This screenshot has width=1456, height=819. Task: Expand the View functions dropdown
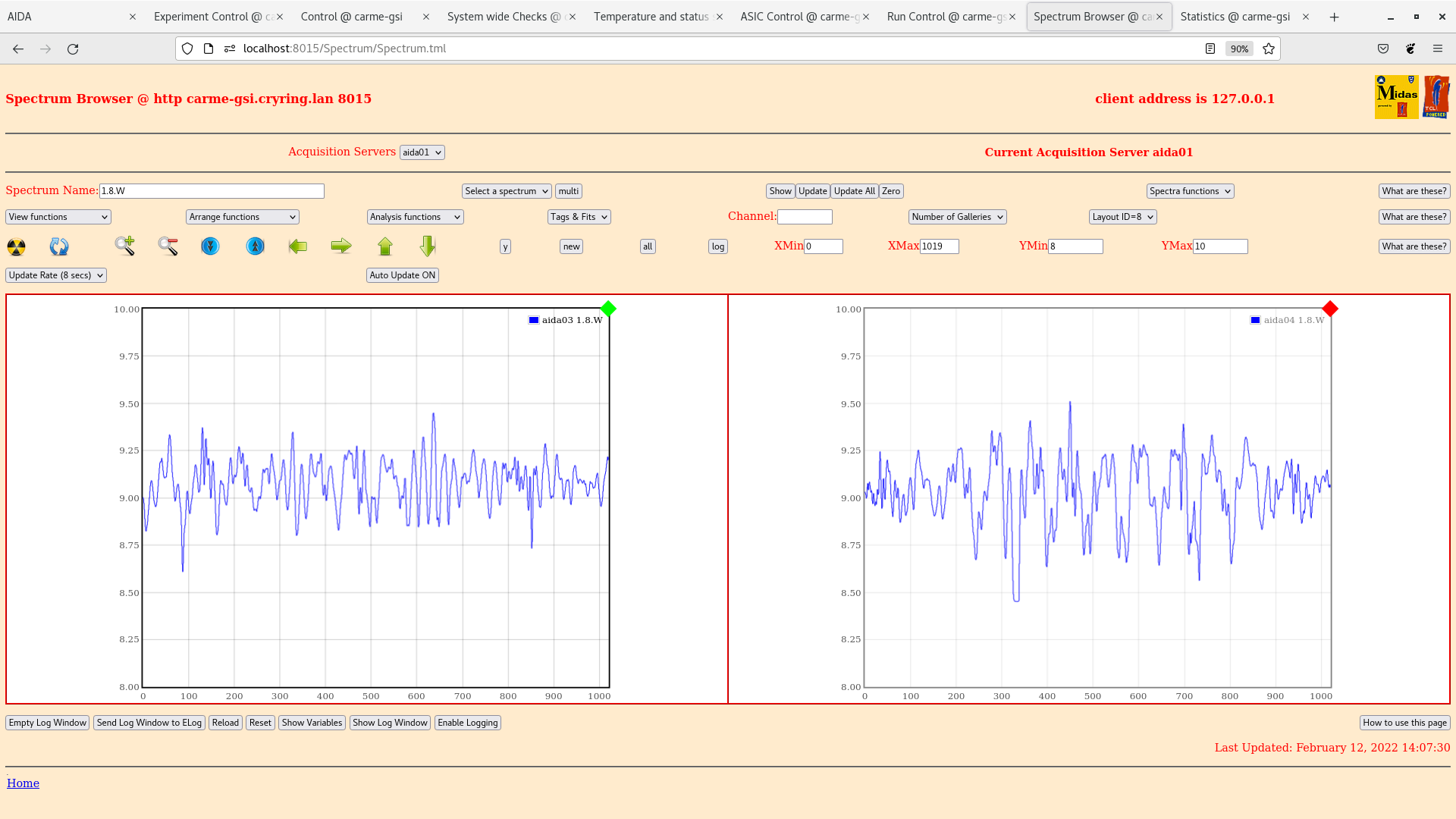click(58, 217)
